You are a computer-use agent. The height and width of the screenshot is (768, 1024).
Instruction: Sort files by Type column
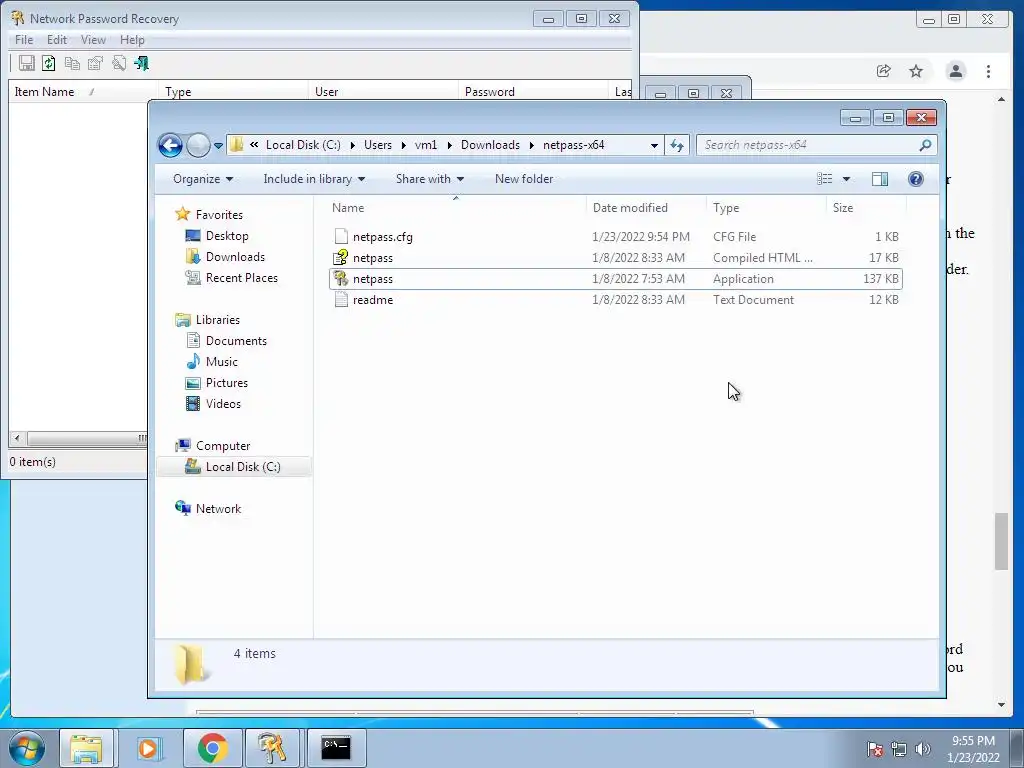(x=766, y=208)
